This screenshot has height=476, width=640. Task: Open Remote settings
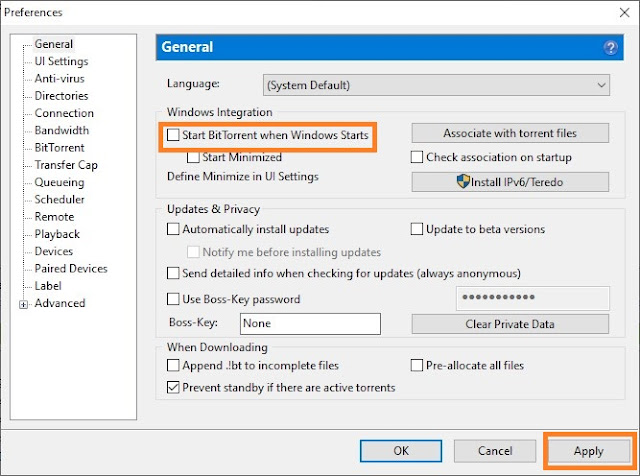[54, 217]
